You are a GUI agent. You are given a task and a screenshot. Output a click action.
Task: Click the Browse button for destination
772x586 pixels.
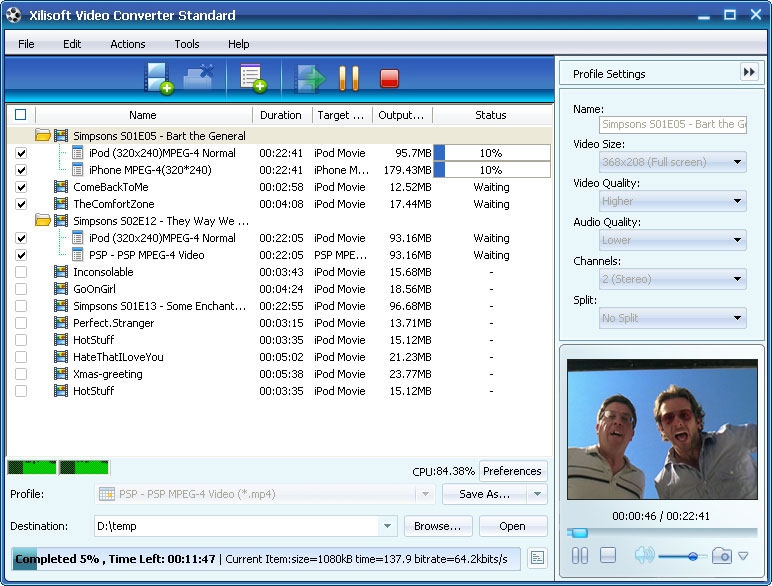point(437,526)
